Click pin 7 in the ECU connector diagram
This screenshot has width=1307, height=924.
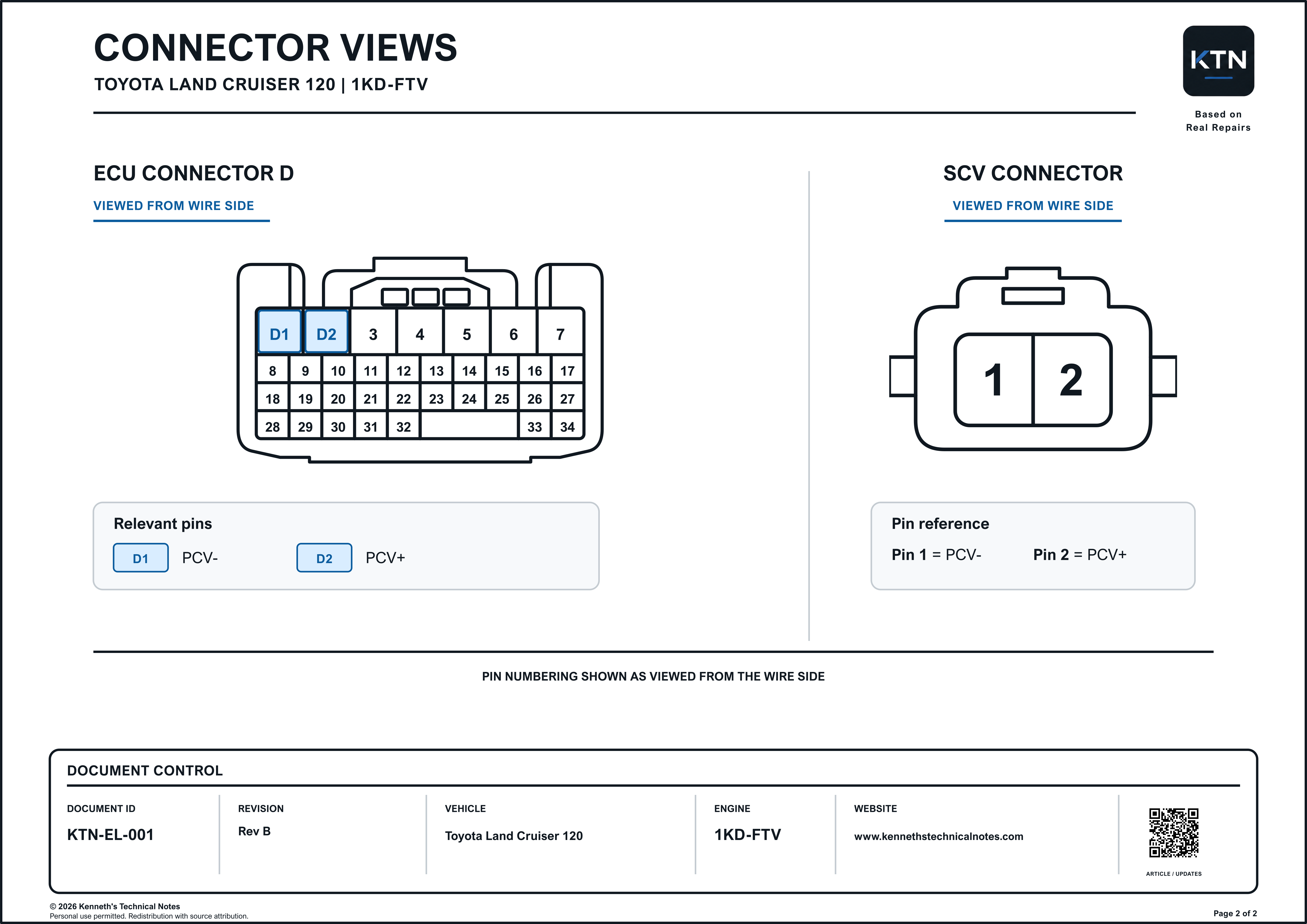tap(561, 332)
